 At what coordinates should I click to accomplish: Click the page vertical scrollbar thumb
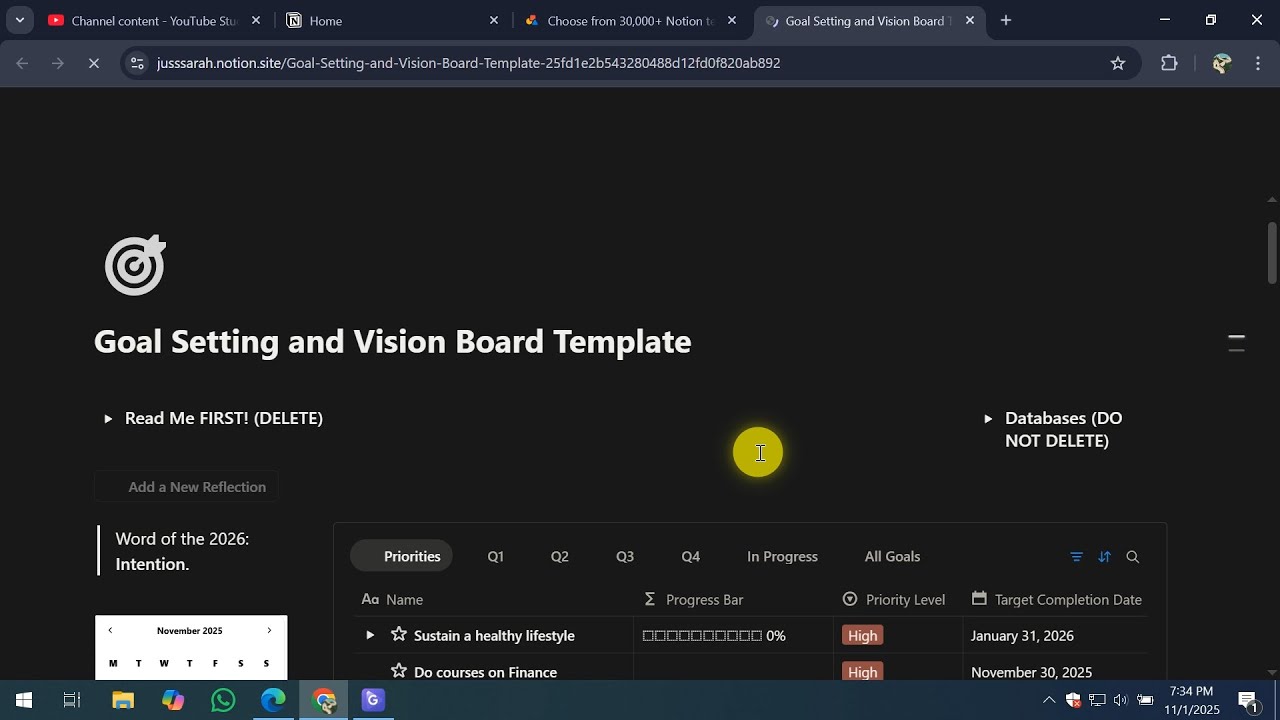tap(1272, 253)
